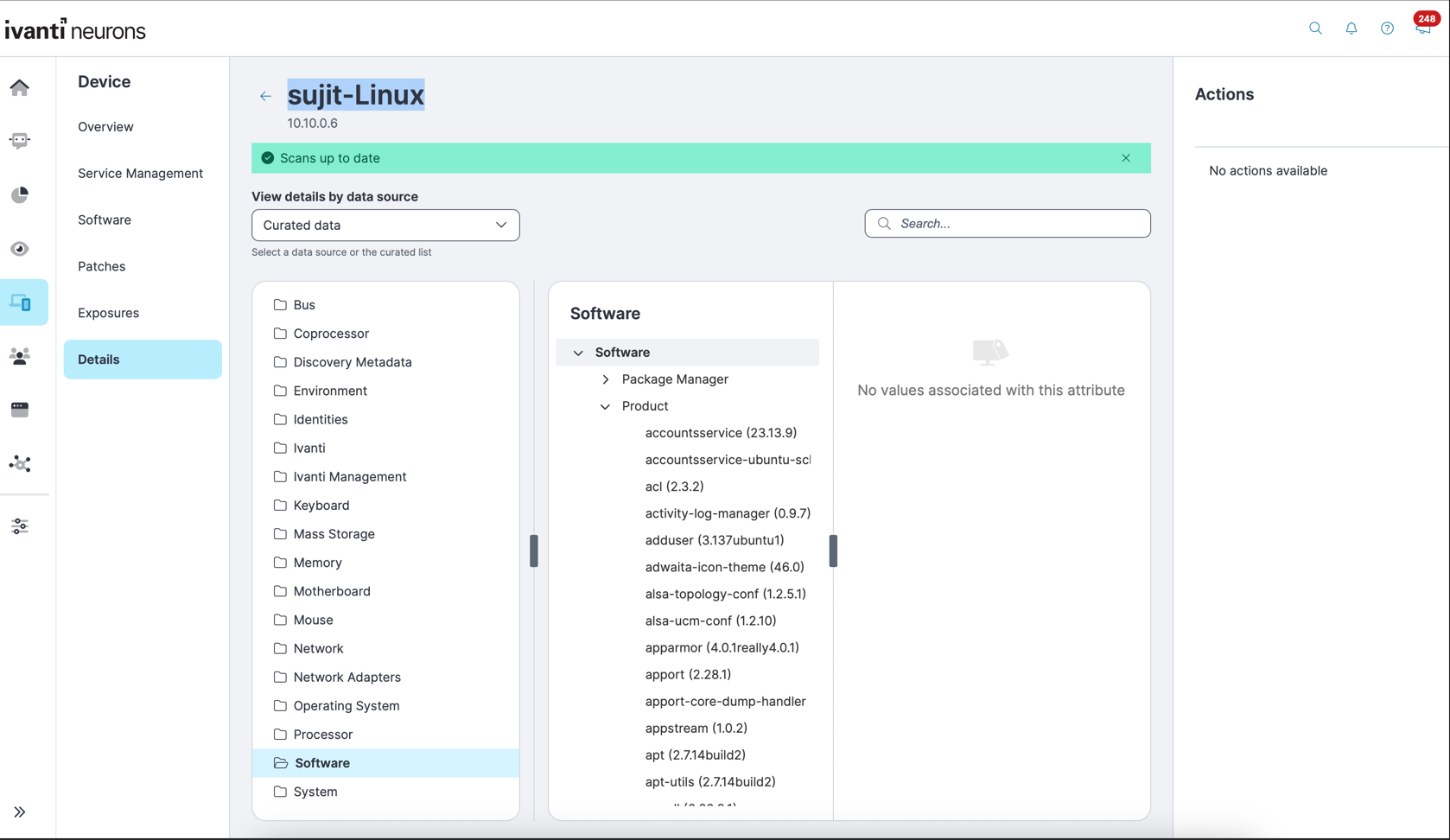Open the Home icon in sidebar
Image resolution: width=1450 pixels, height=840 pixels.
(20, 87)
